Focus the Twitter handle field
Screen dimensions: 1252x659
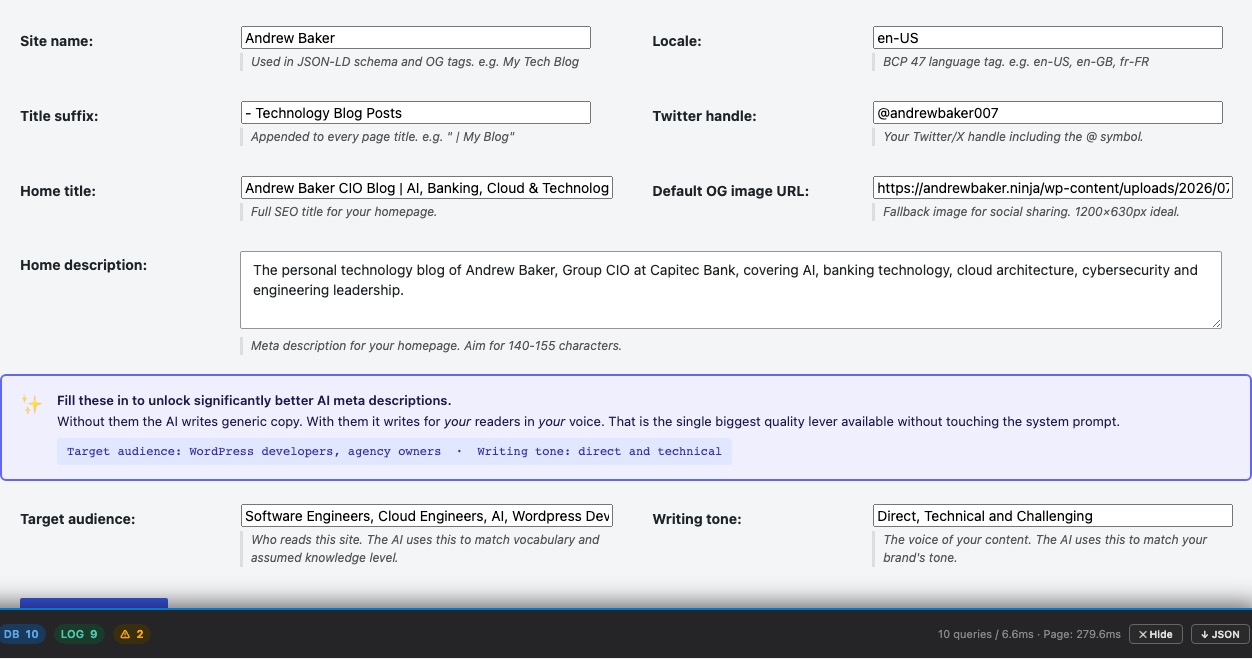coord(1047,113)
